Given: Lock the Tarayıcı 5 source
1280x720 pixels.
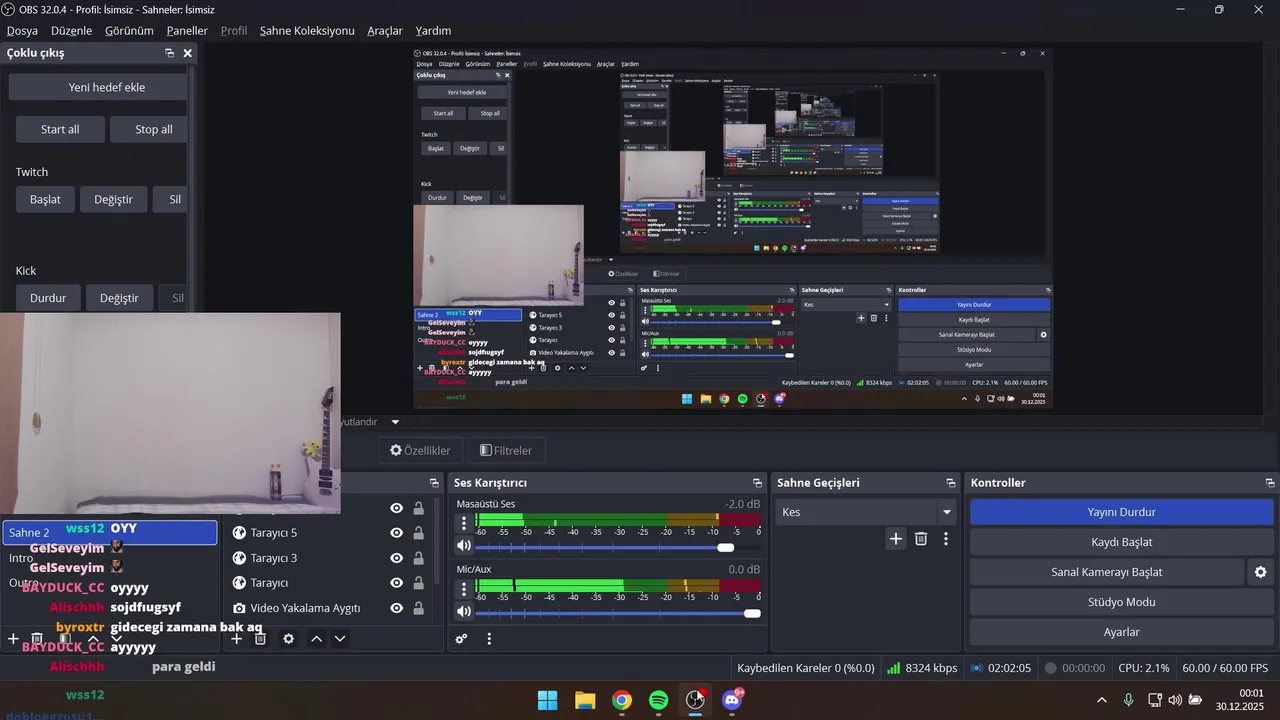Looking at the screenshot, I should (x=418, y=533).
